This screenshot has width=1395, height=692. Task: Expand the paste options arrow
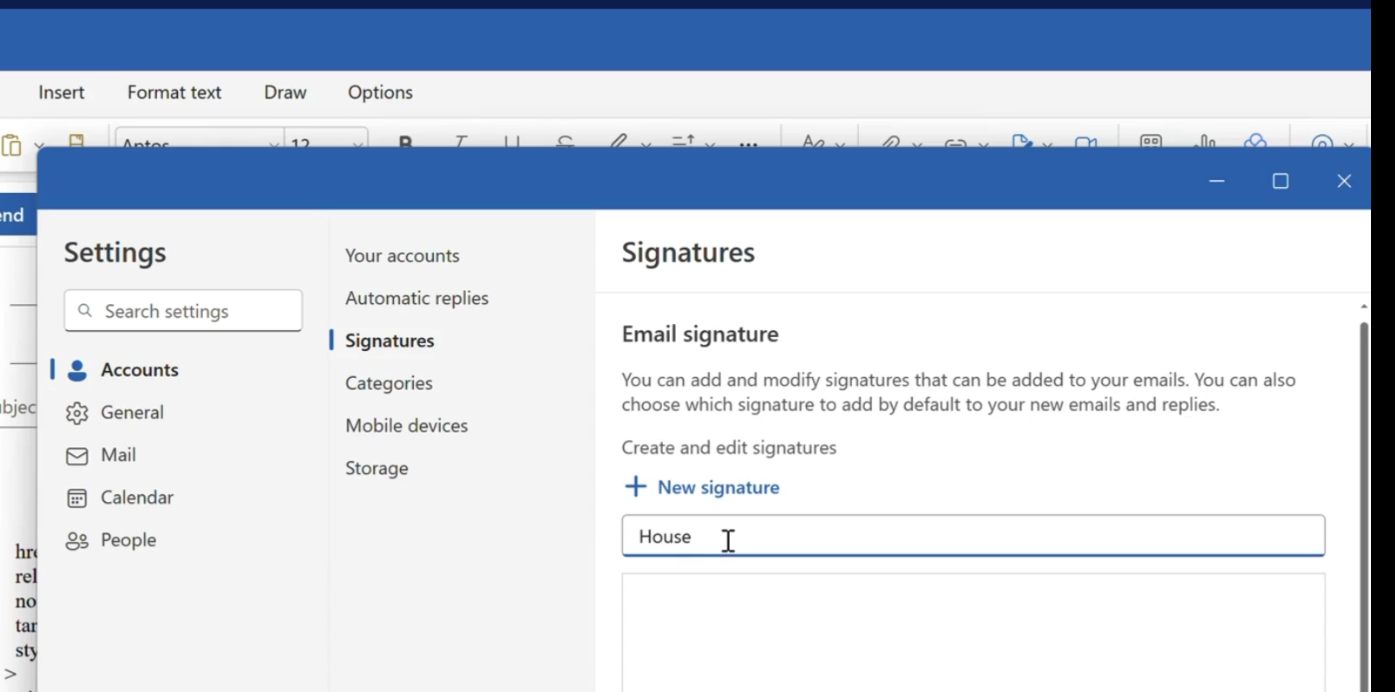pos(39,145)
